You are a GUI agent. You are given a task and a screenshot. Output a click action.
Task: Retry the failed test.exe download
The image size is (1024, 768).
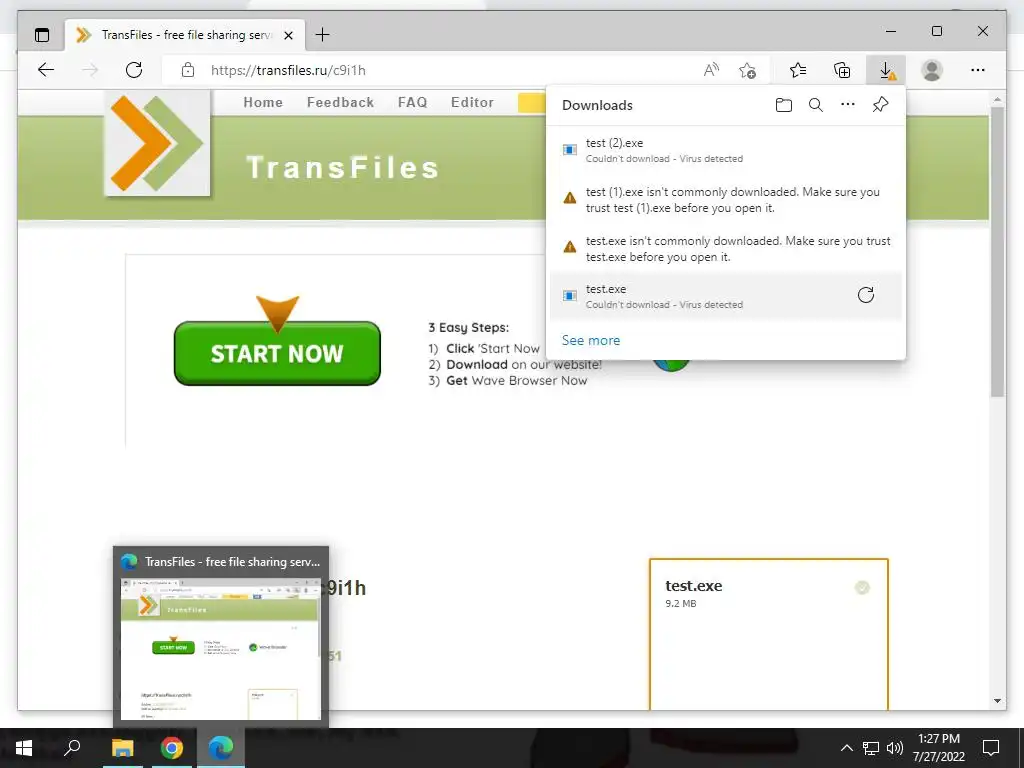pyautogui.click(x=866, y=295)
